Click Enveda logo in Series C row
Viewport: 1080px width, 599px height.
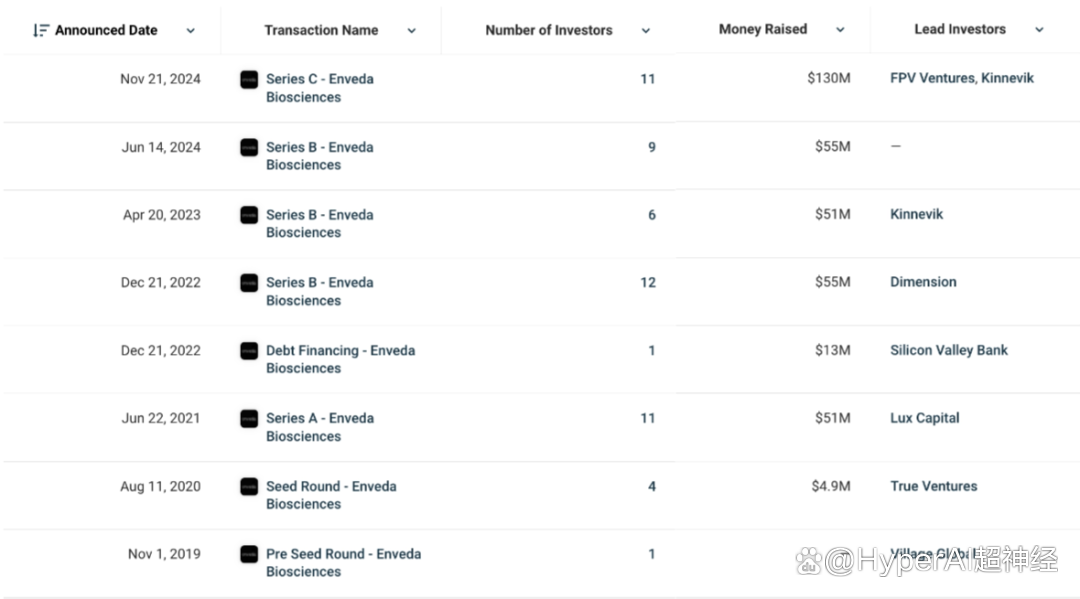tap(249, 79)
